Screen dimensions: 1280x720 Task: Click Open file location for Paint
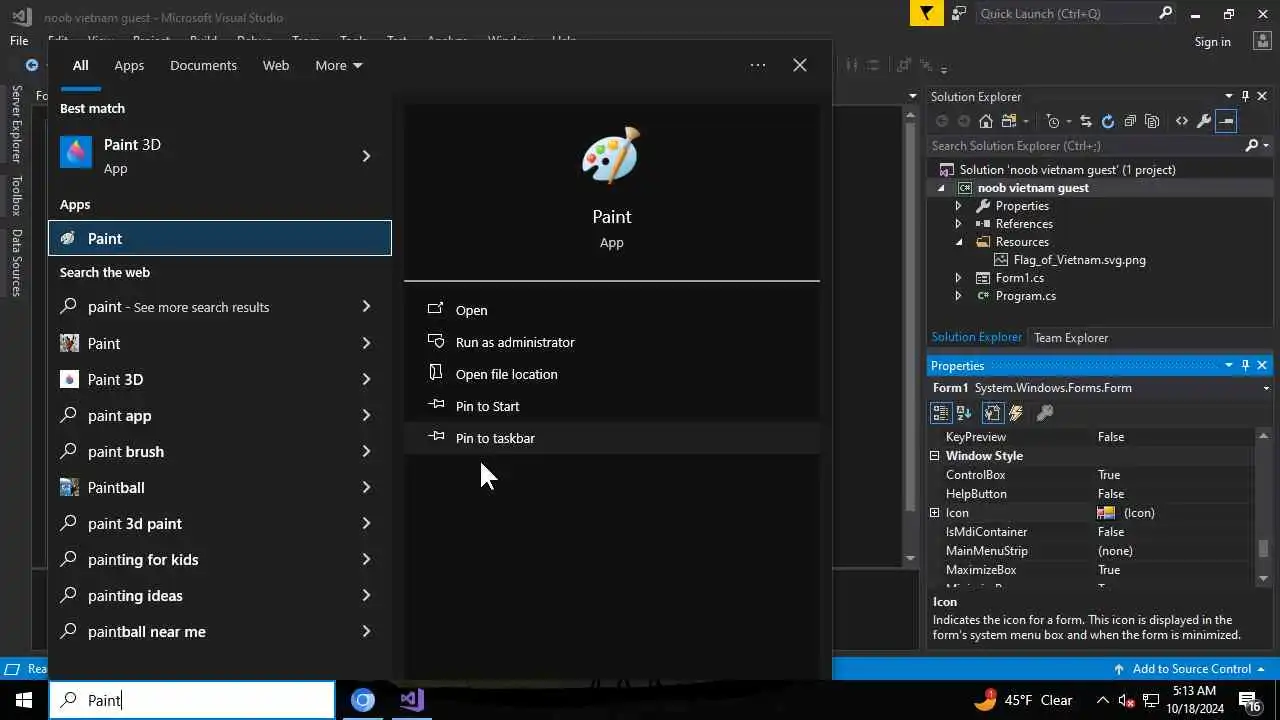coord(611,374)
